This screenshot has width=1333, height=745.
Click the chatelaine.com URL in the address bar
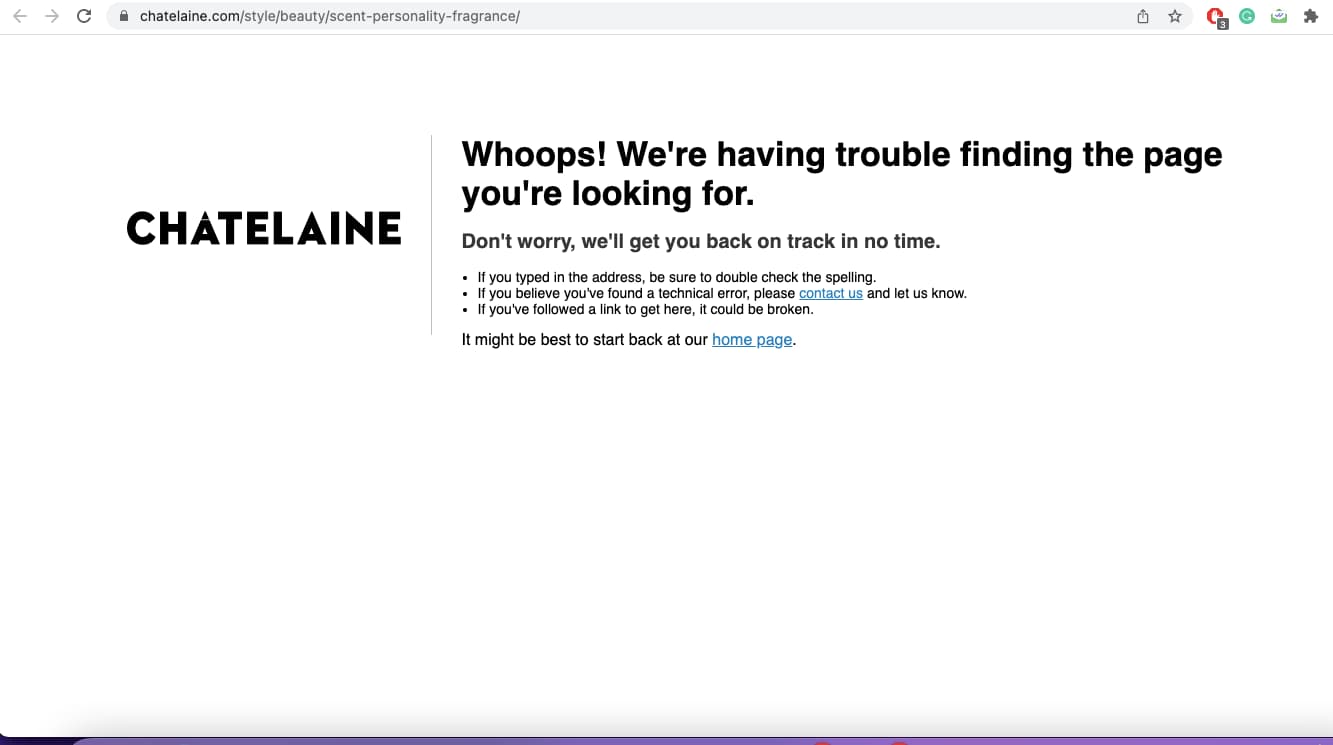330,16
